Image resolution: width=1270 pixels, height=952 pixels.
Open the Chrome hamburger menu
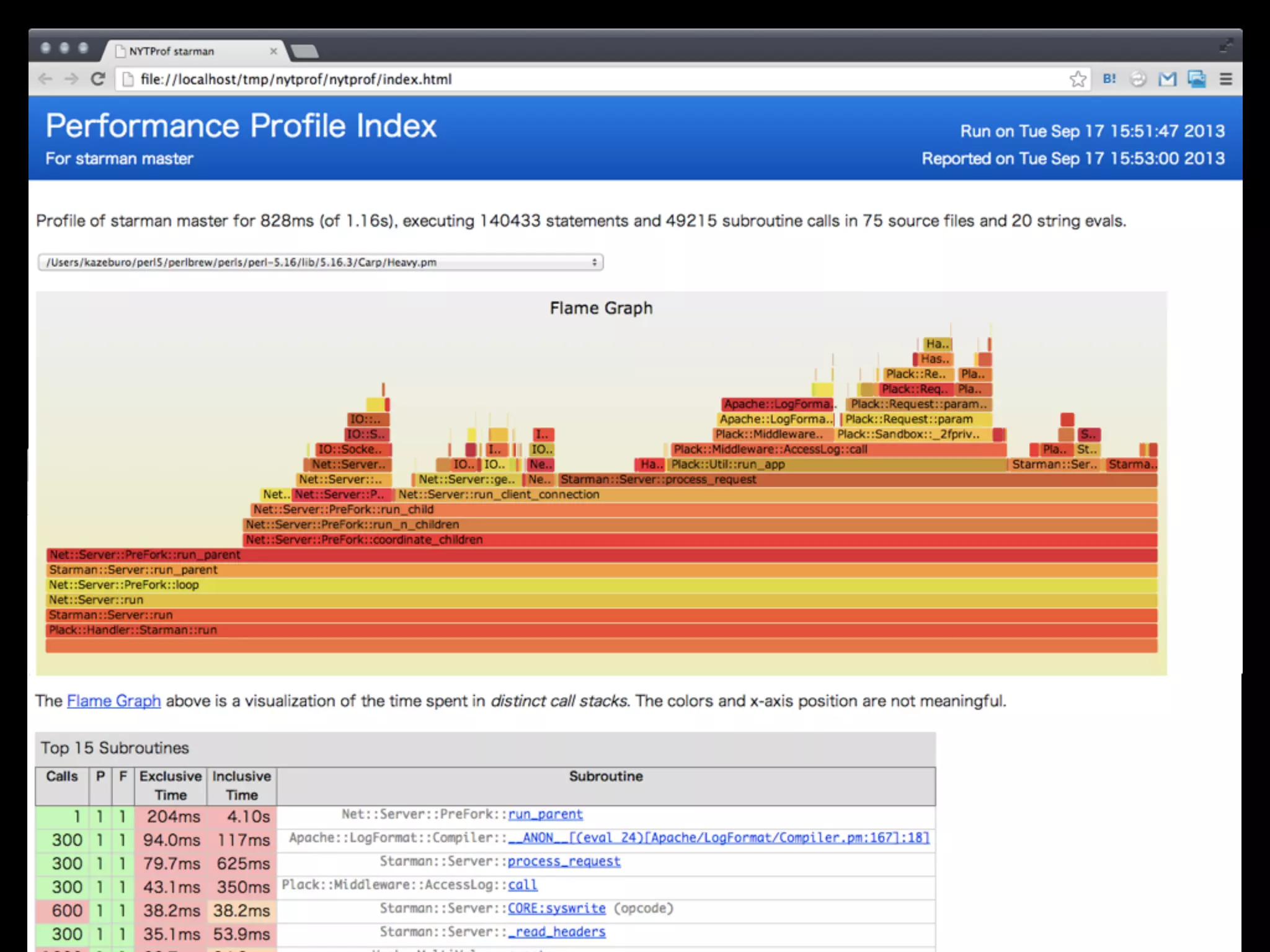(x=1225, y=79)
